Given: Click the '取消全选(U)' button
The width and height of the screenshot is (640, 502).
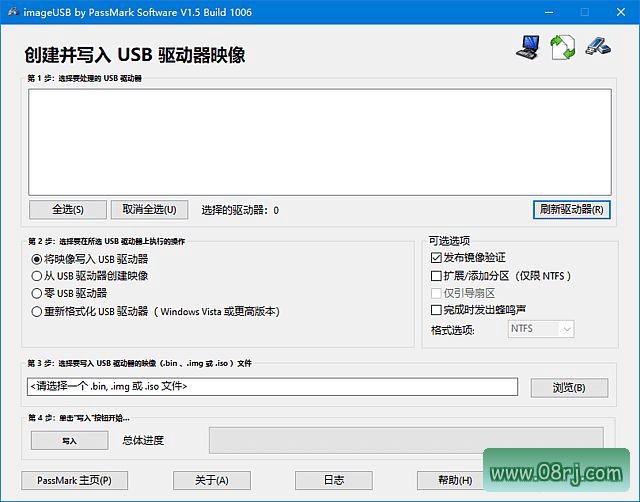Looking at the screenshot, I should coord(149,210).
